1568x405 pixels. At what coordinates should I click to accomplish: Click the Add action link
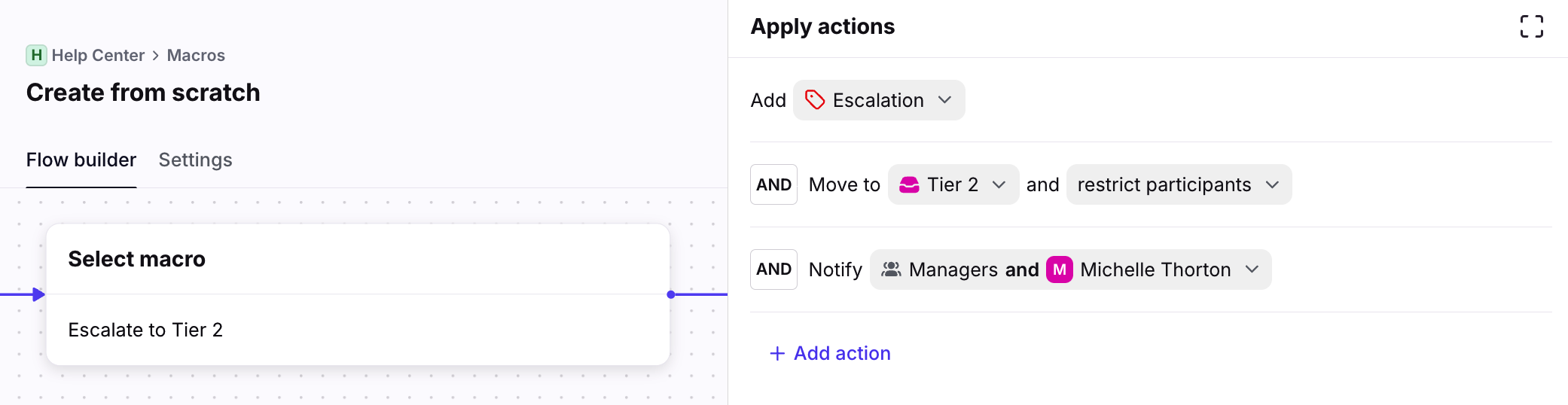click(842, 353)
